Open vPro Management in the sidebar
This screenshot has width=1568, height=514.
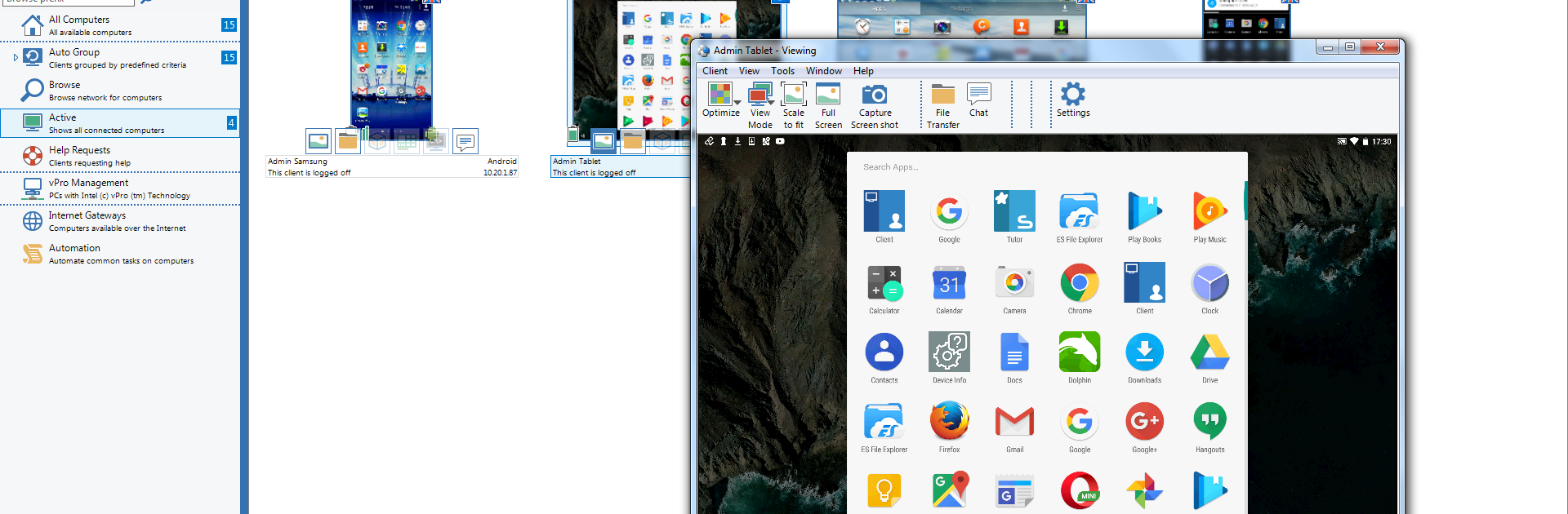(x=120, y=188)
